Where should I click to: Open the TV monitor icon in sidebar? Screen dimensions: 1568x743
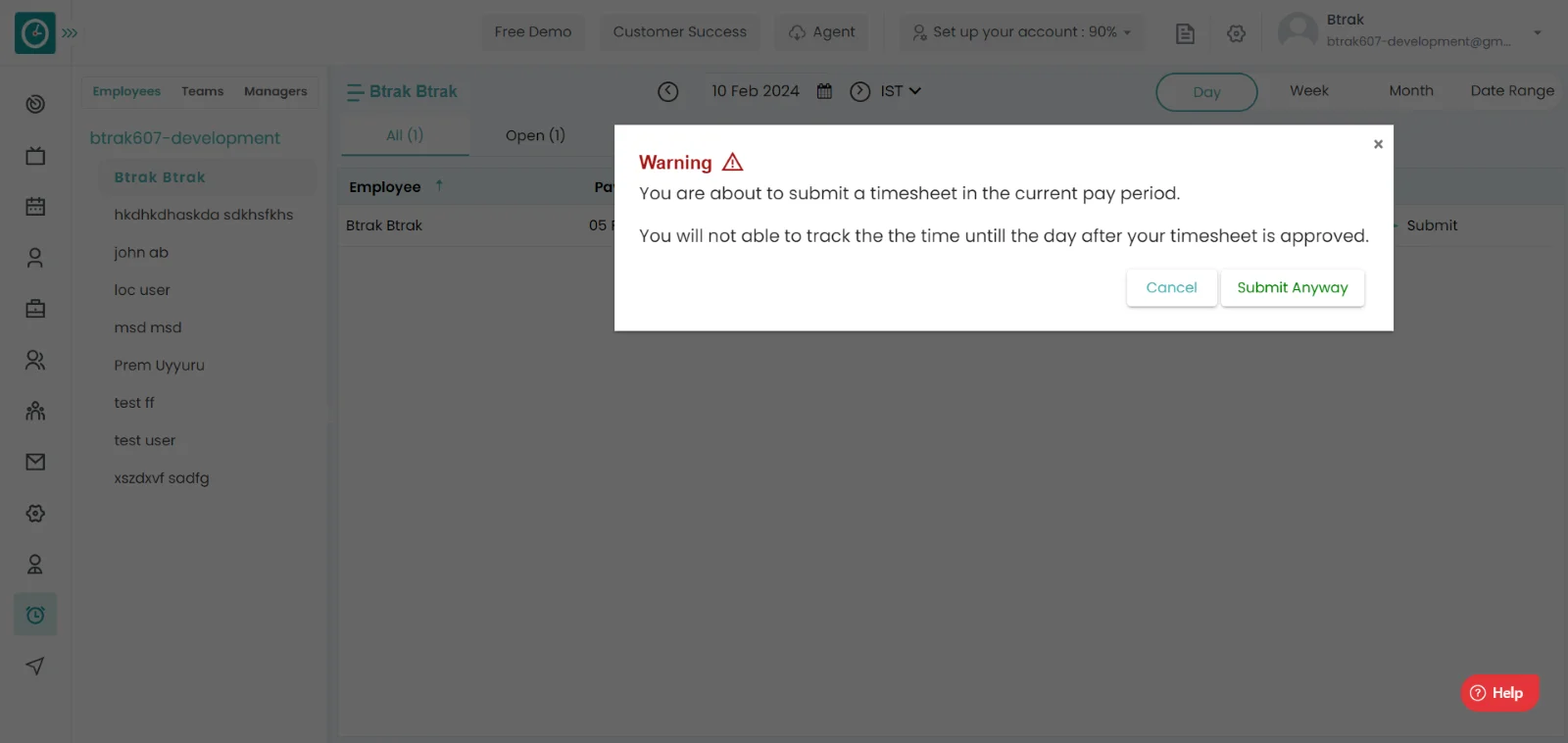click(35, 156)
